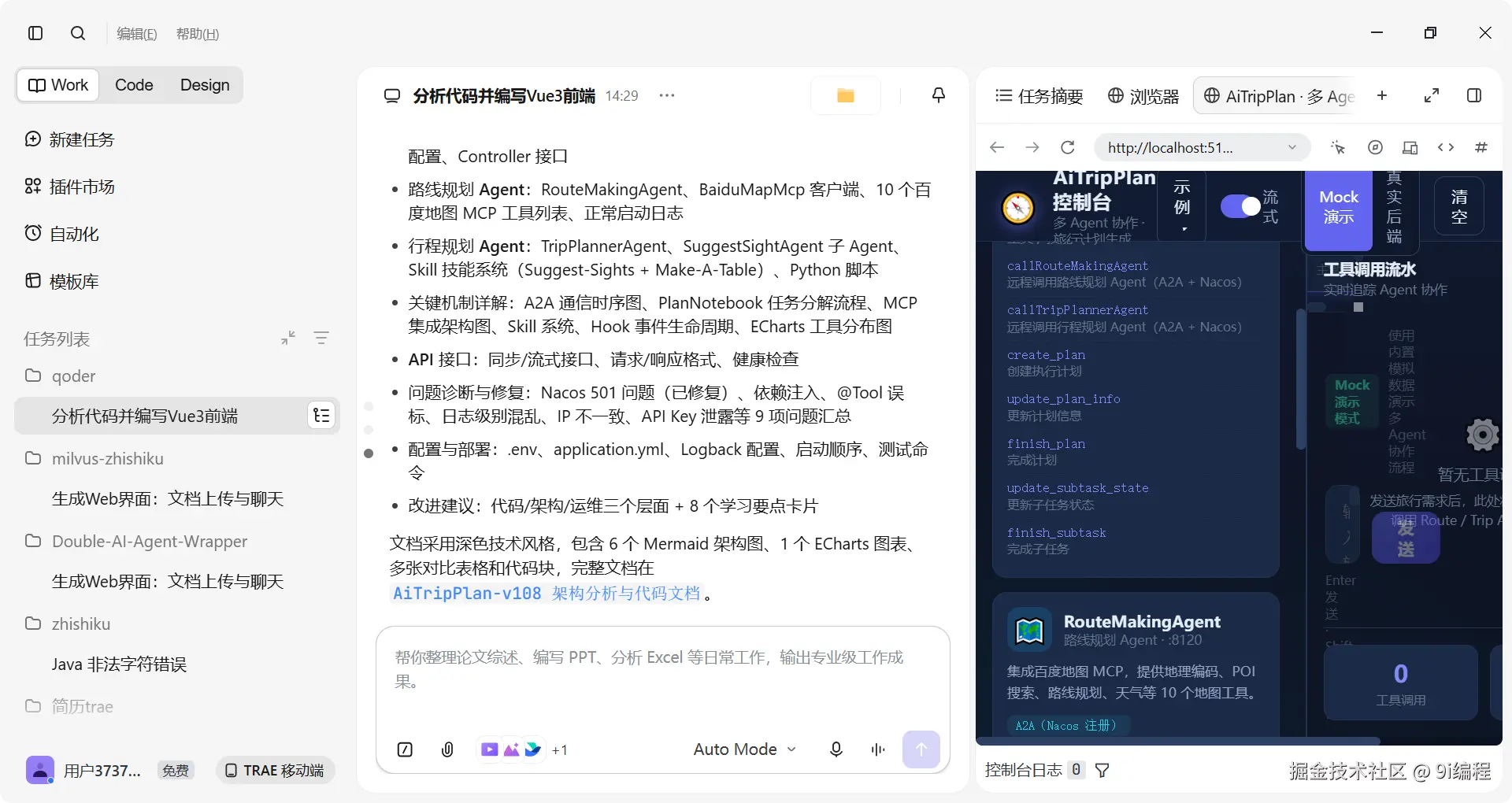1512x803 pixels.
Task: Open the 帮助(H) menu
Action: (198, 34)
